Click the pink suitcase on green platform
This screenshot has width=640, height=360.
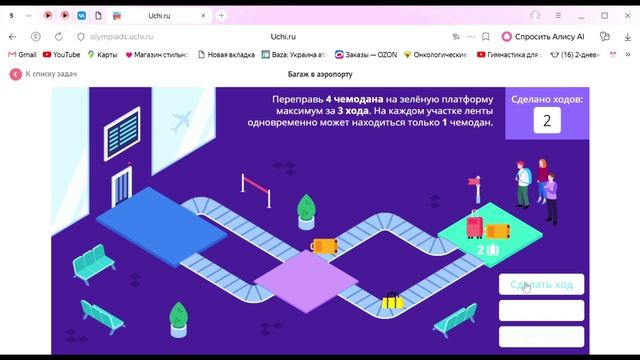pyautogui.click(x=474, y=224)
